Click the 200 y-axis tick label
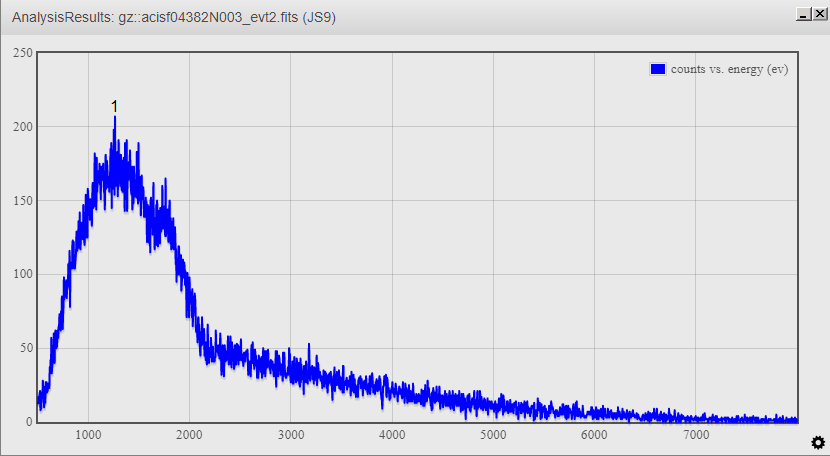Viewport: 830px width, 456px height. pos(22,127)
